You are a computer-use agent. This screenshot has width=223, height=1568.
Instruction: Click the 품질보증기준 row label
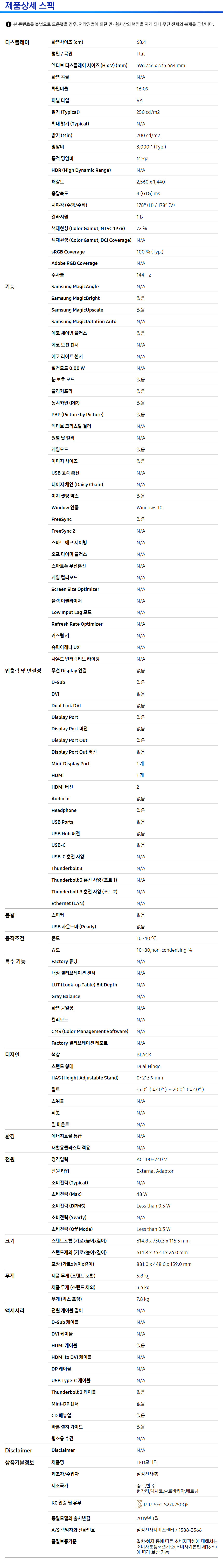click(64, 1541)
